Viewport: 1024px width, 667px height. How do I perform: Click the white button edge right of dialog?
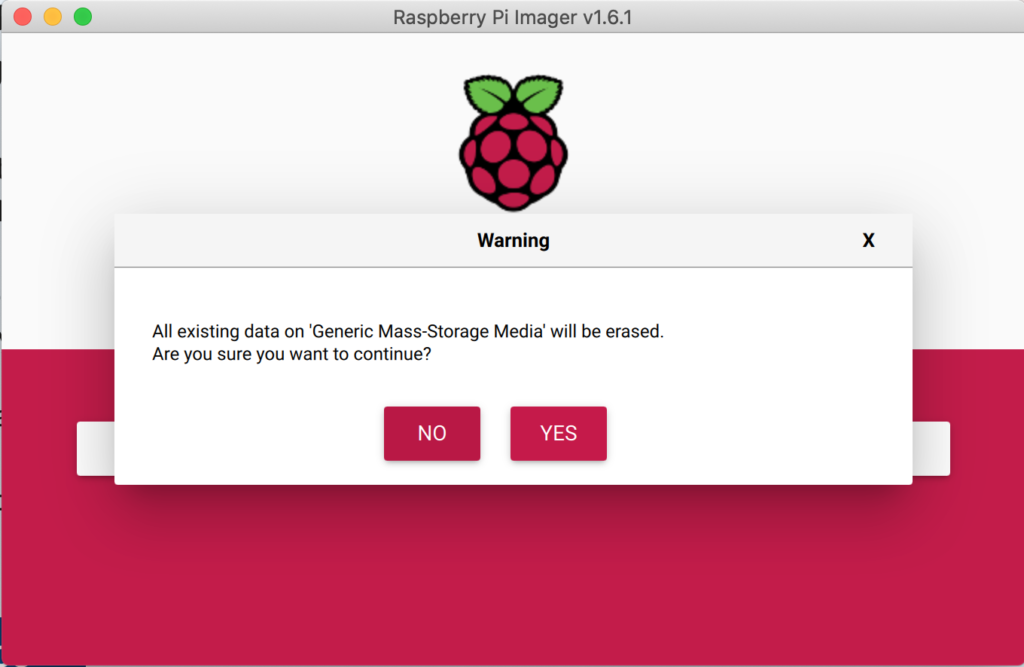(931, 448)
